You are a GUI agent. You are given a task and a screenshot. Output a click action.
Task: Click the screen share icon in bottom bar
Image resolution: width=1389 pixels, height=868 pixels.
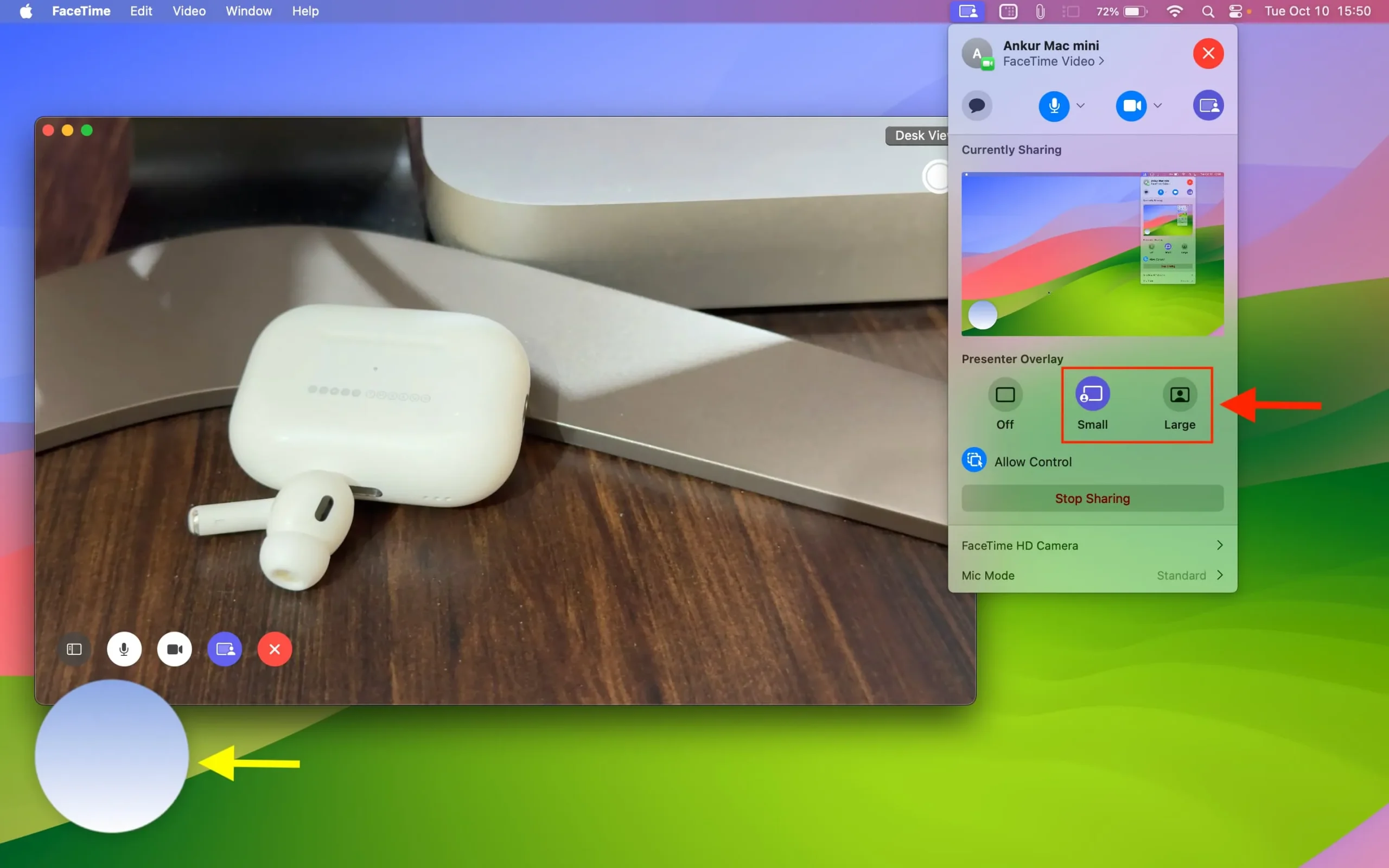click(x=224, y=649)
